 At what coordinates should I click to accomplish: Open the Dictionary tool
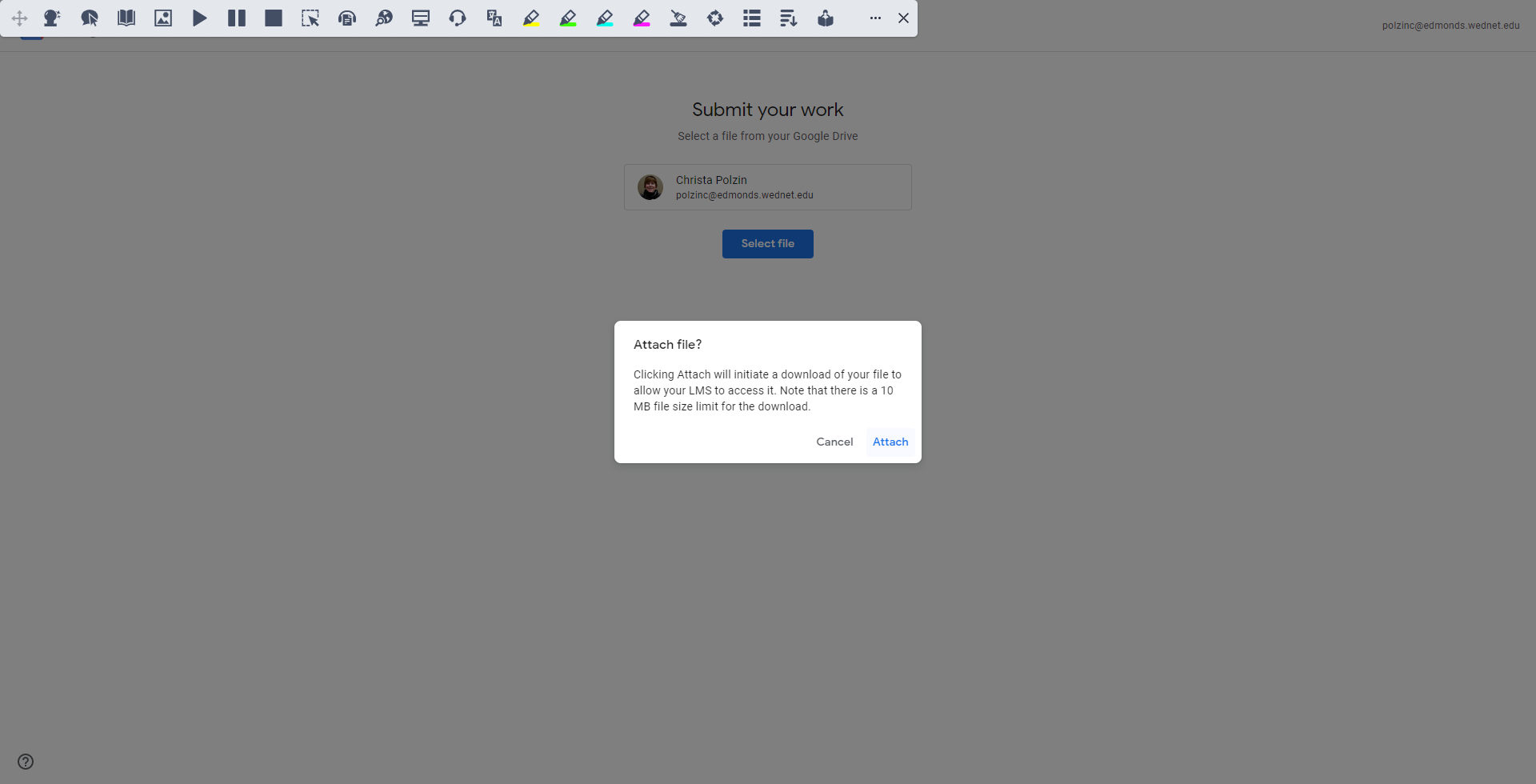point(126,18)
